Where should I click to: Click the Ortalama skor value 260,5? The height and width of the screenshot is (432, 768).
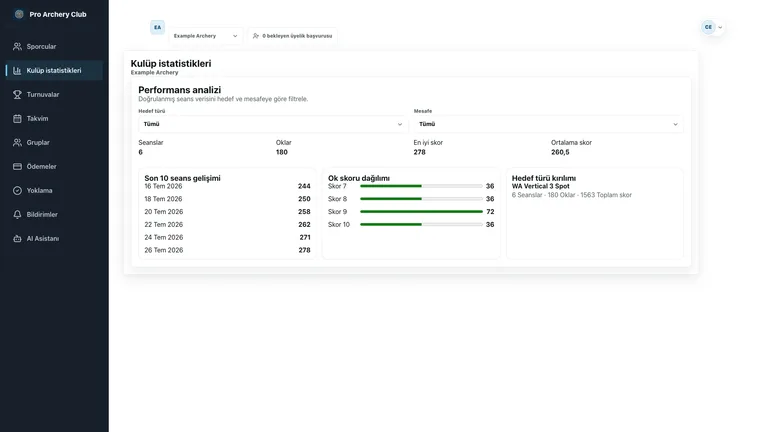click(560, 152)
